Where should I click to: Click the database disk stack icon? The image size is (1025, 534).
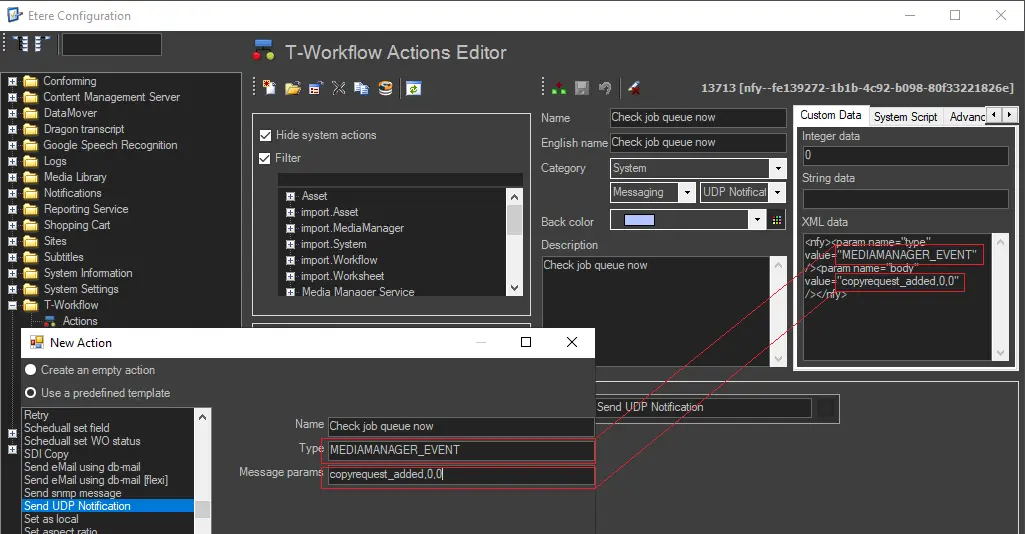tap(385, 88)
